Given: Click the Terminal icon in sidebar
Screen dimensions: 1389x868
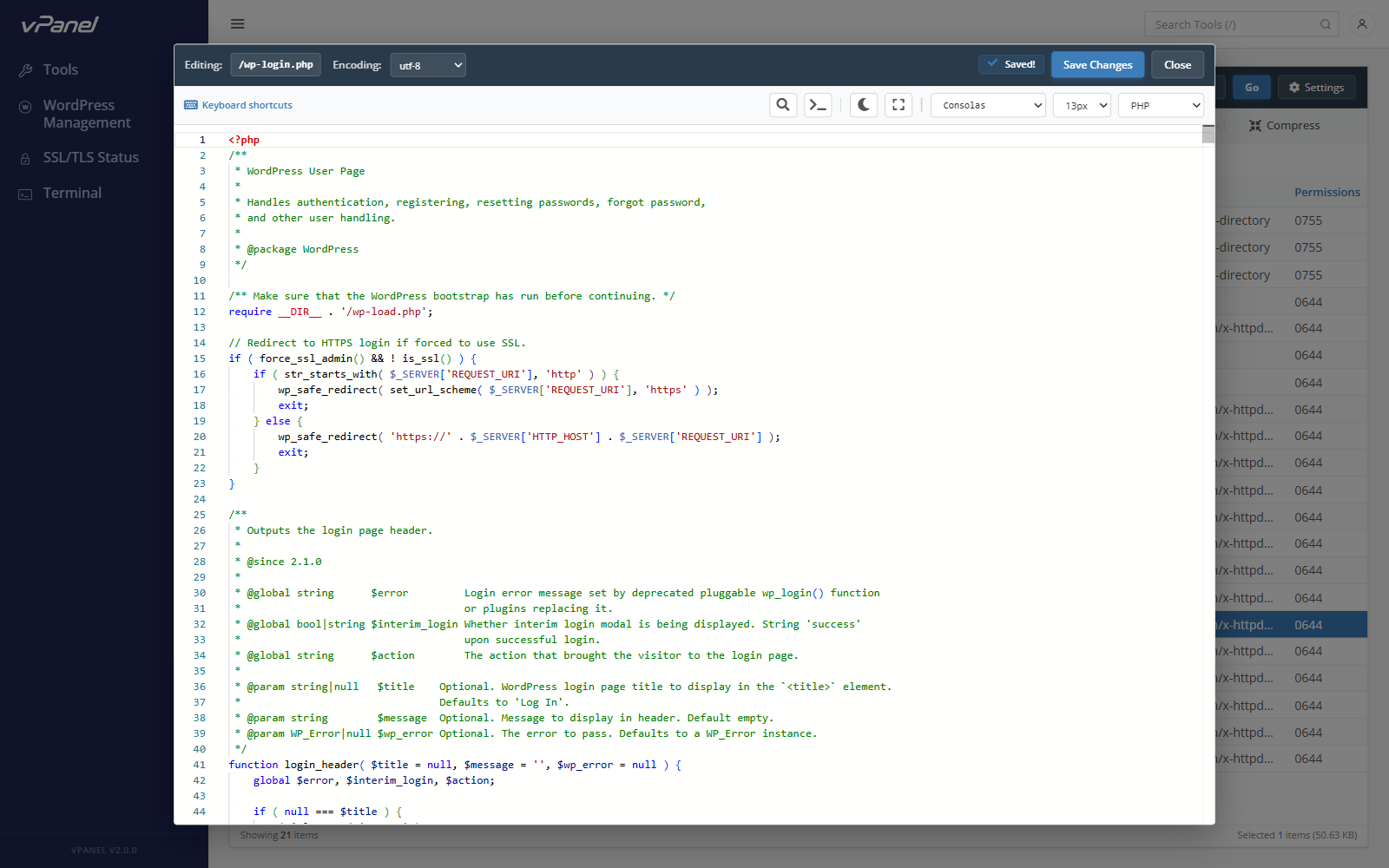Looking at the screenshot, I should tap(26, 194).
